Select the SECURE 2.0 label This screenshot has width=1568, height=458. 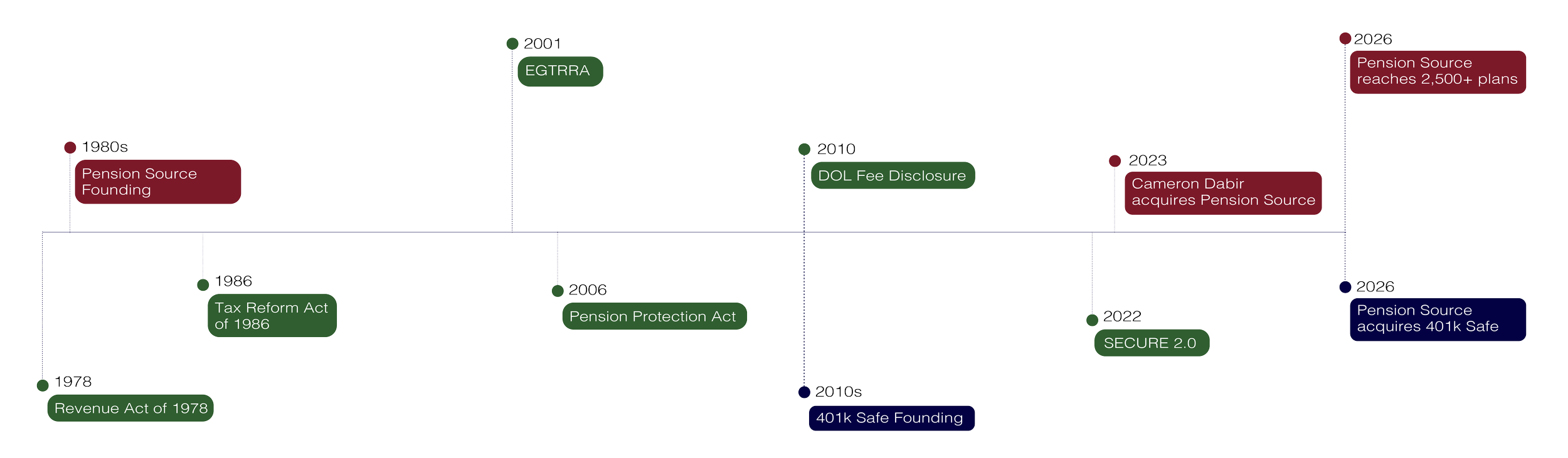pos(1152,343)
